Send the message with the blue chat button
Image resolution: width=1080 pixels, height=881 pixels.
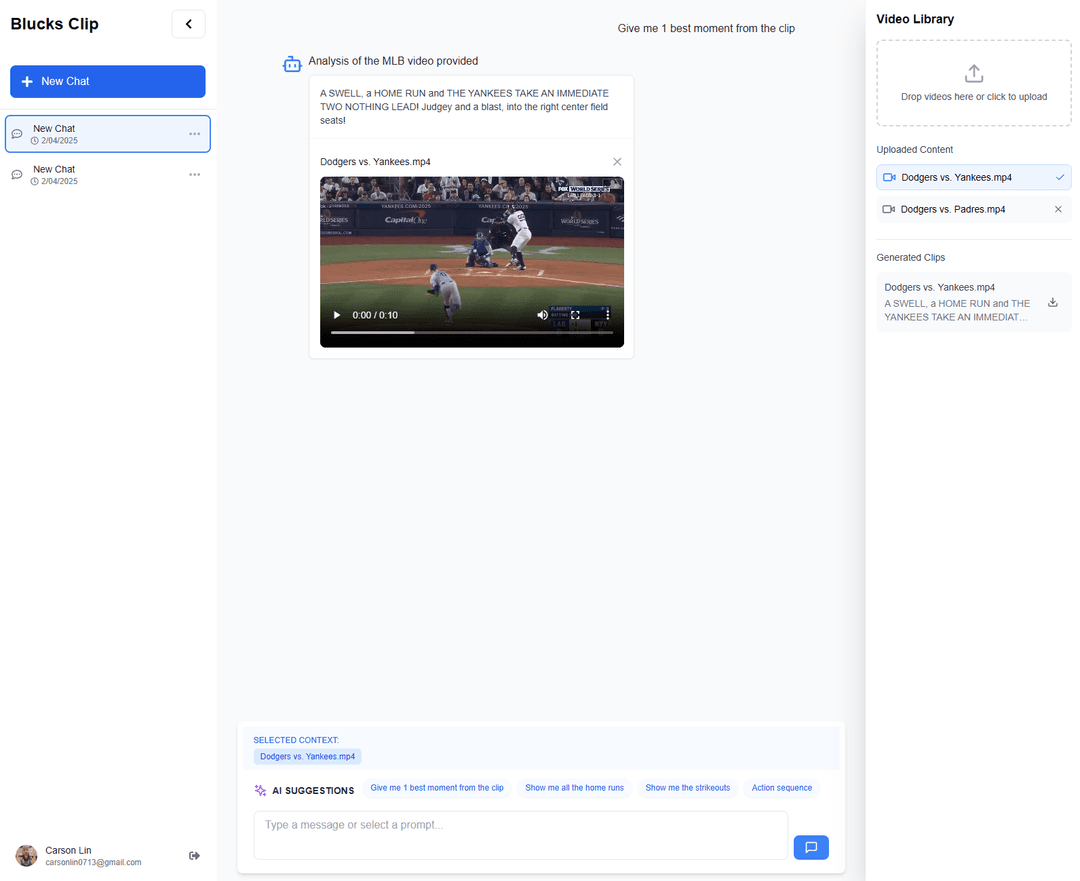[x=811, y=847]
